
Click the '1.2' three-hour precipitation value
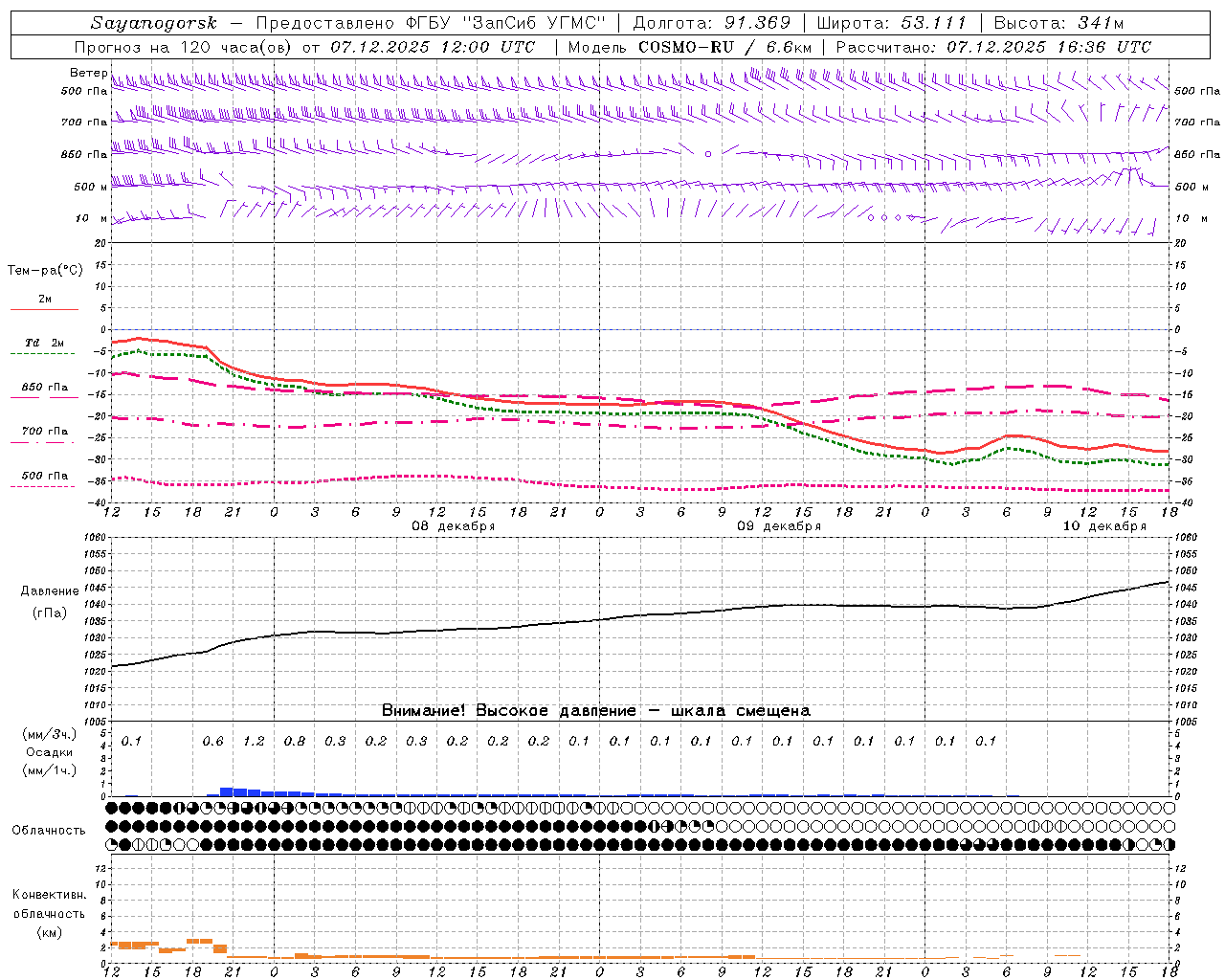254,742
